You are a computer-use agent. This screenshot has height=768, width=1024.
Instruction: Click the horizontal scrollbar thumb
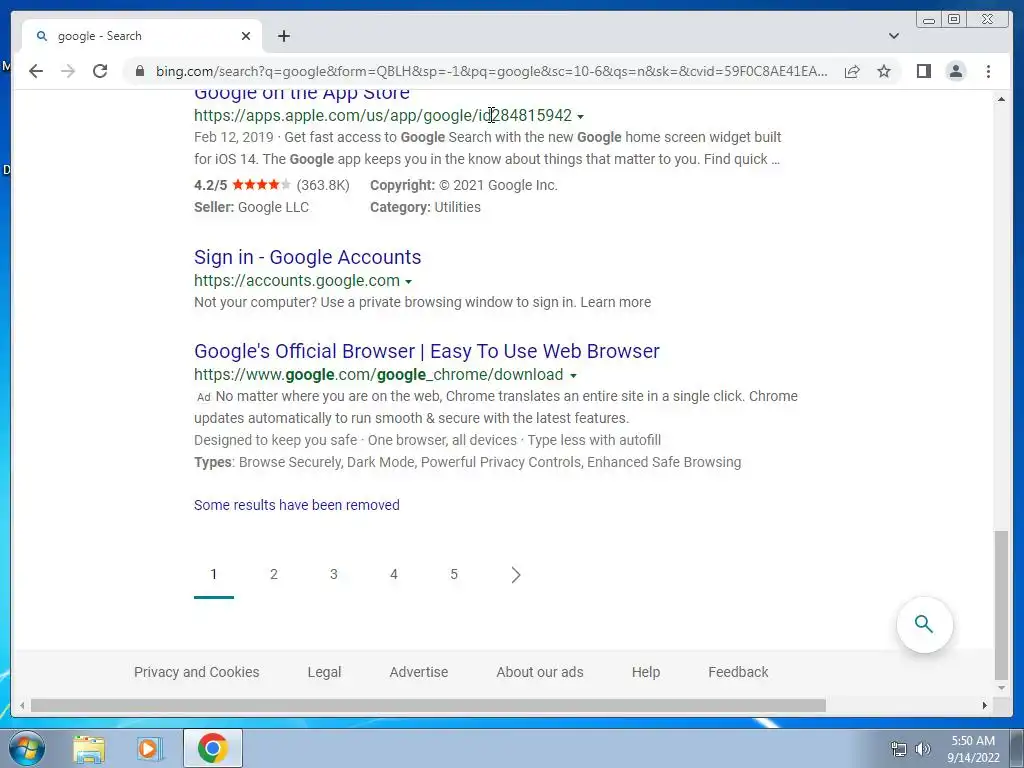pyautogui.click(x=428, y=705)
